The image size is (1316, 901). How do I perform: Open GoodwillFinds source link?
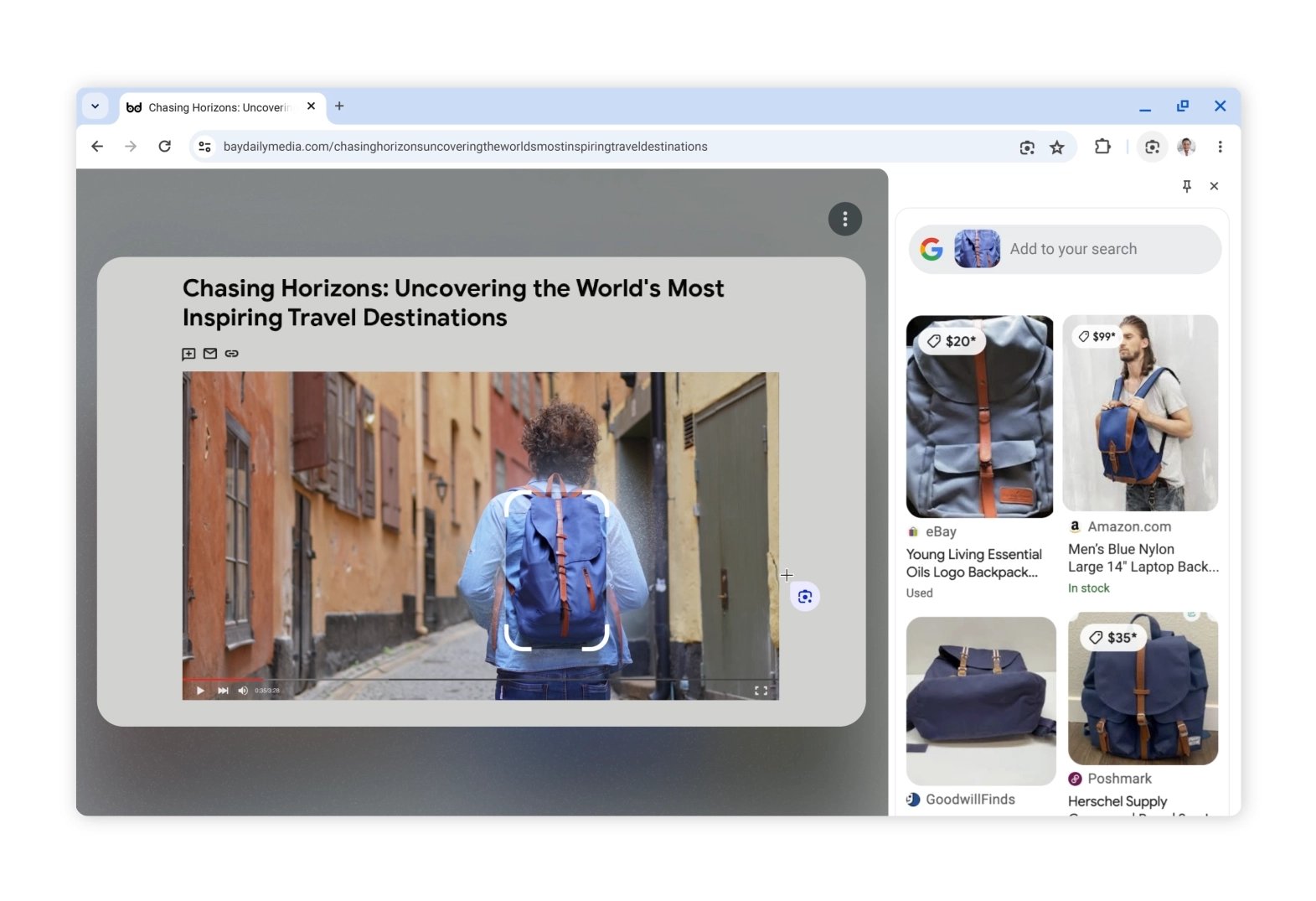(x=961, y=800)
